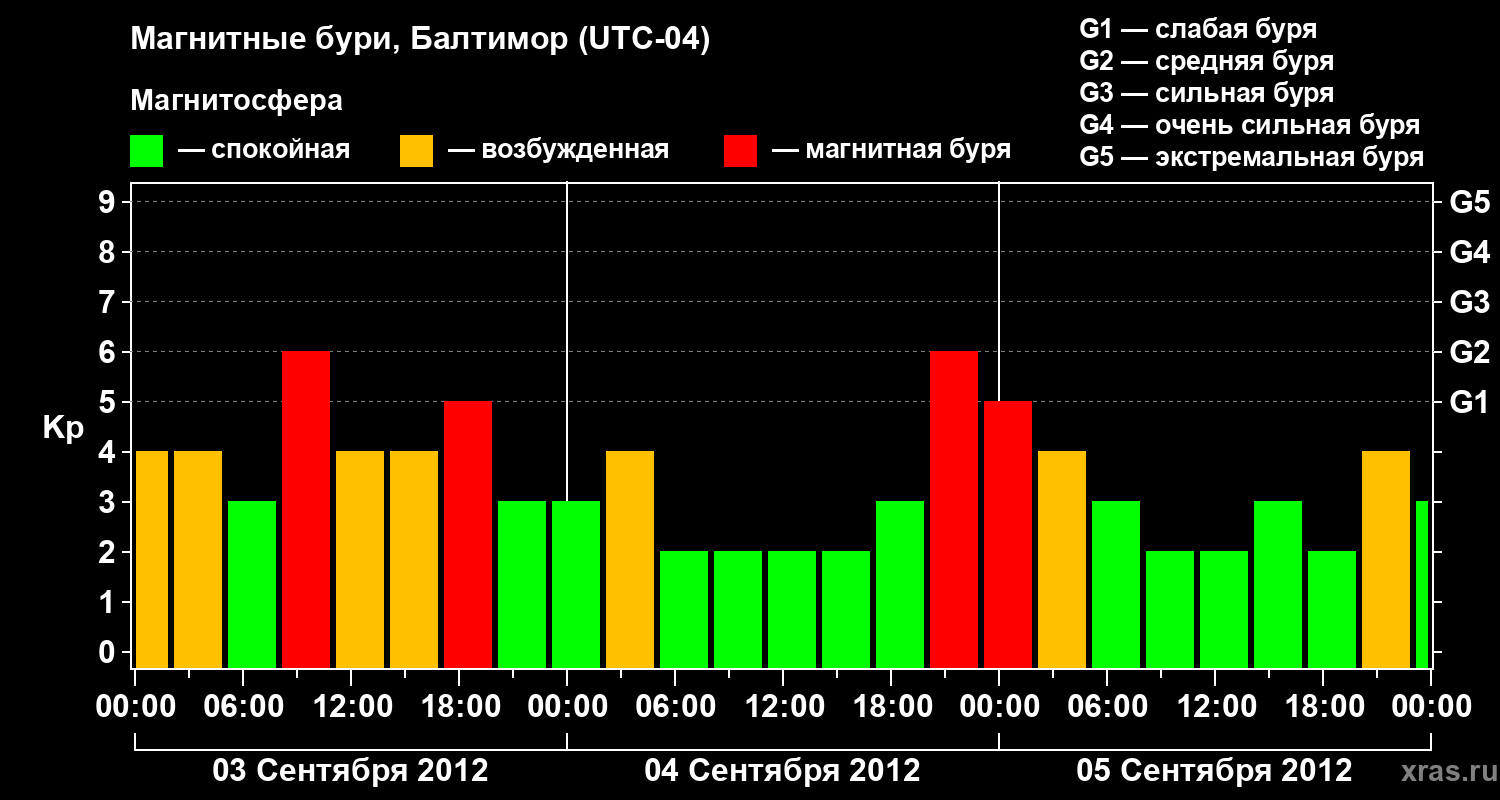The image size is (1500, 800).
Task: Click the '05 Сентября 2012' date label
Action: 1214,770
